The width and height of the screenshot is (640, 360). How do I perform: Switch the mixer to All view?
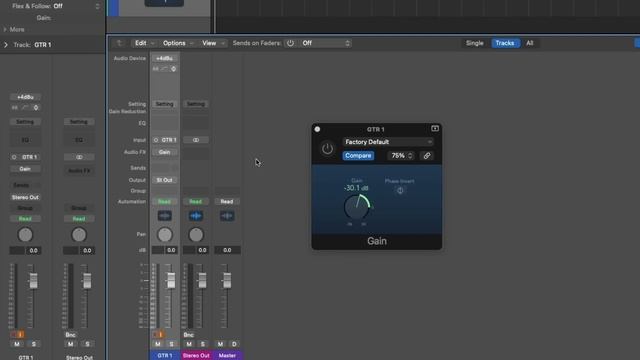tap(529, 43)
